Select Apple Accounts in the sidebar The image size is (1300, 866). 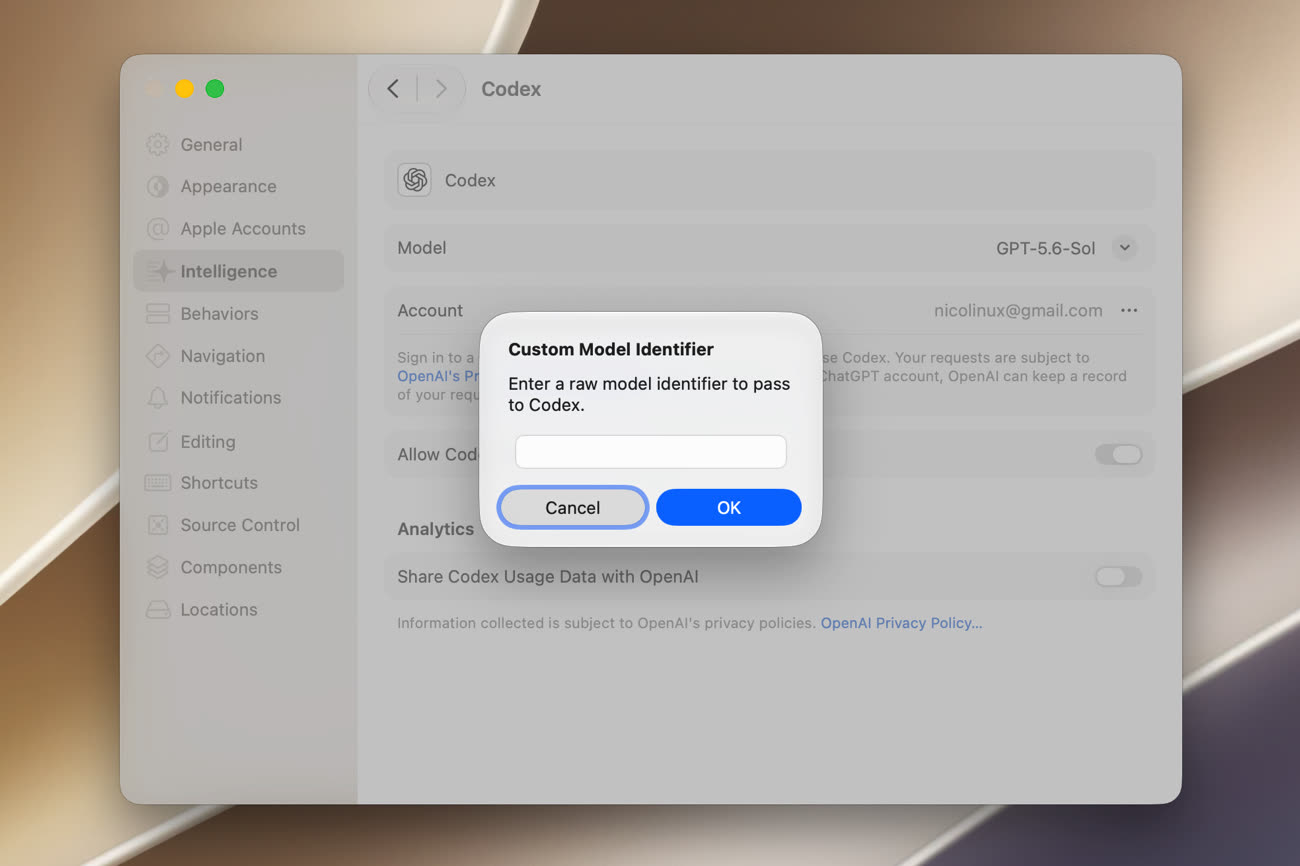[x=238, y=229]
